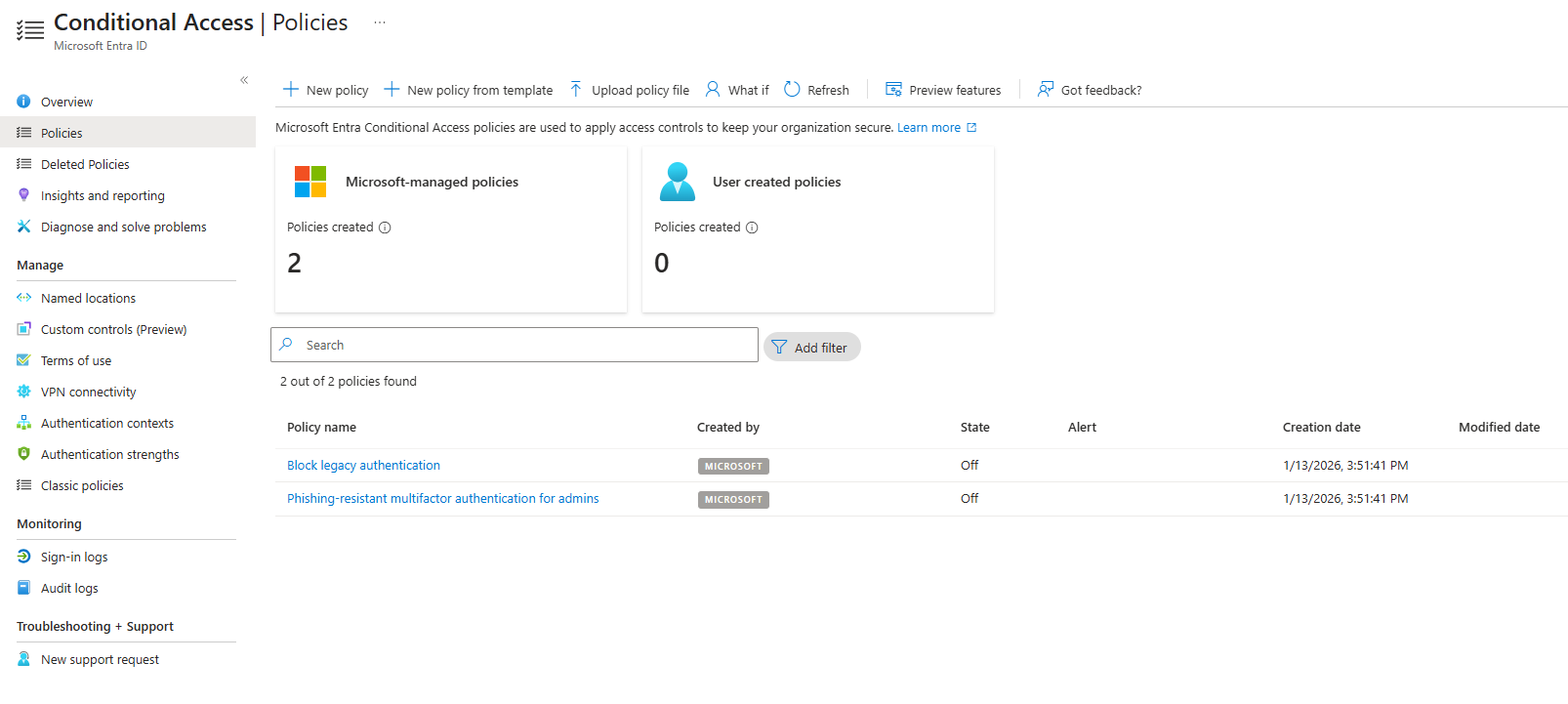Open Block legacy authentication policy
Image resolution: width=1568 pixels, height=704 pixels.
coord(363,465)
